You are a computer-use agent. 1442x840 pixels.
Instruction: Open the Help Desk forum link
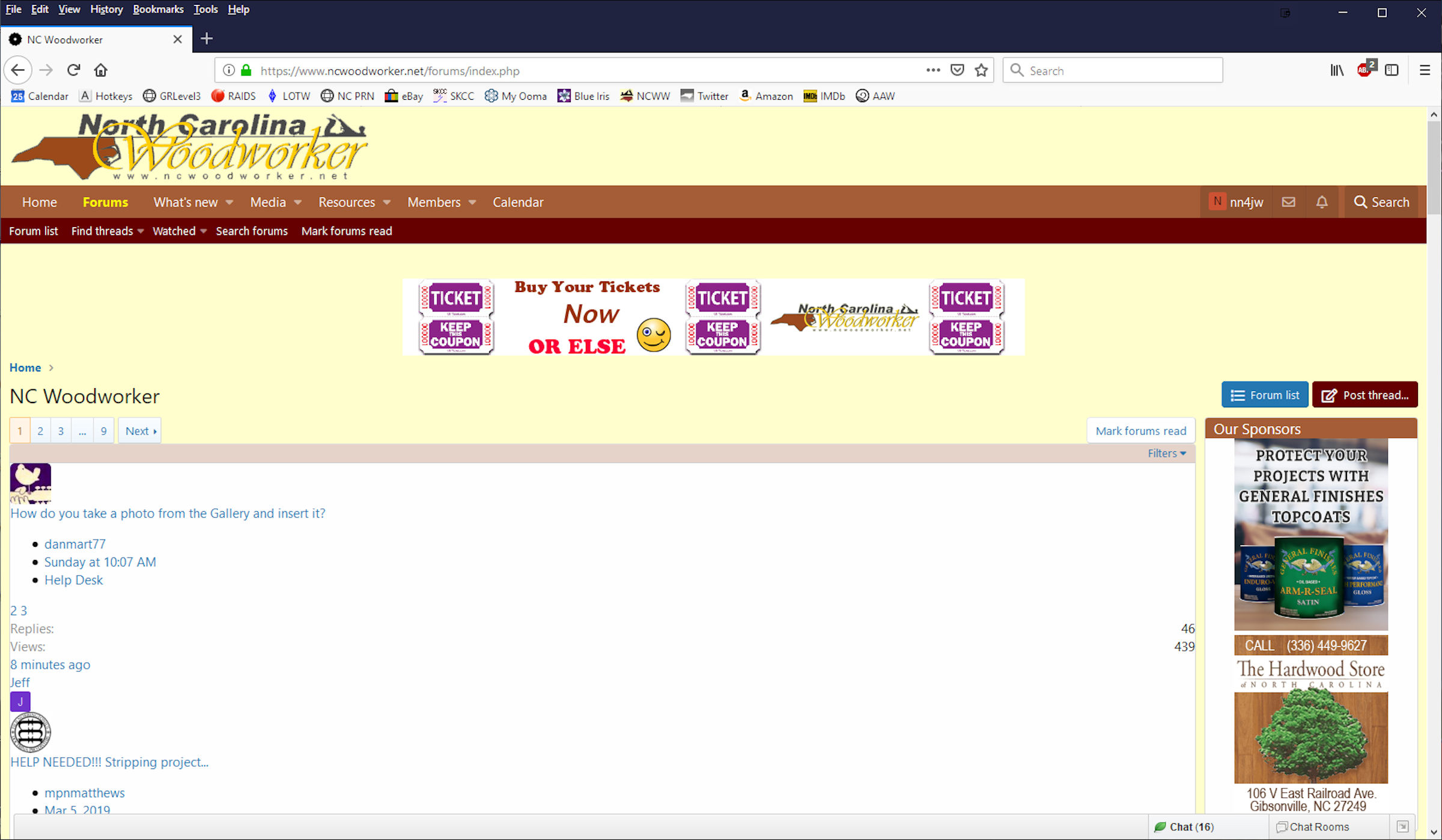(73, 580)
